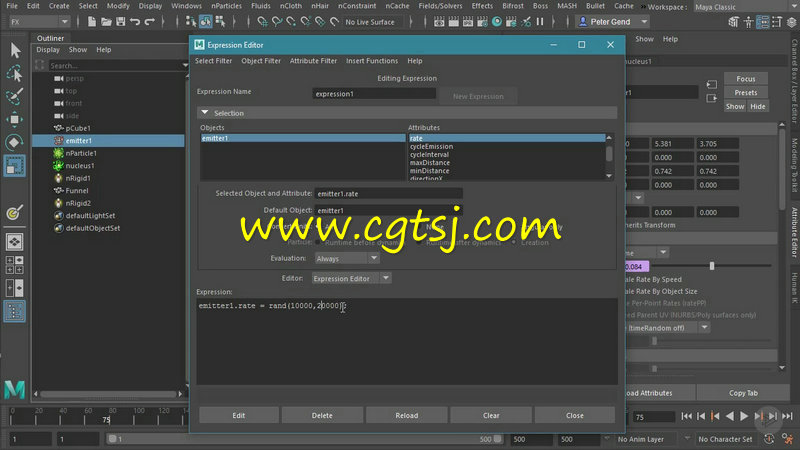Open the Editor Expression Editor dropdown
This screenshot has width=800, height=450.
coord(351,279)
